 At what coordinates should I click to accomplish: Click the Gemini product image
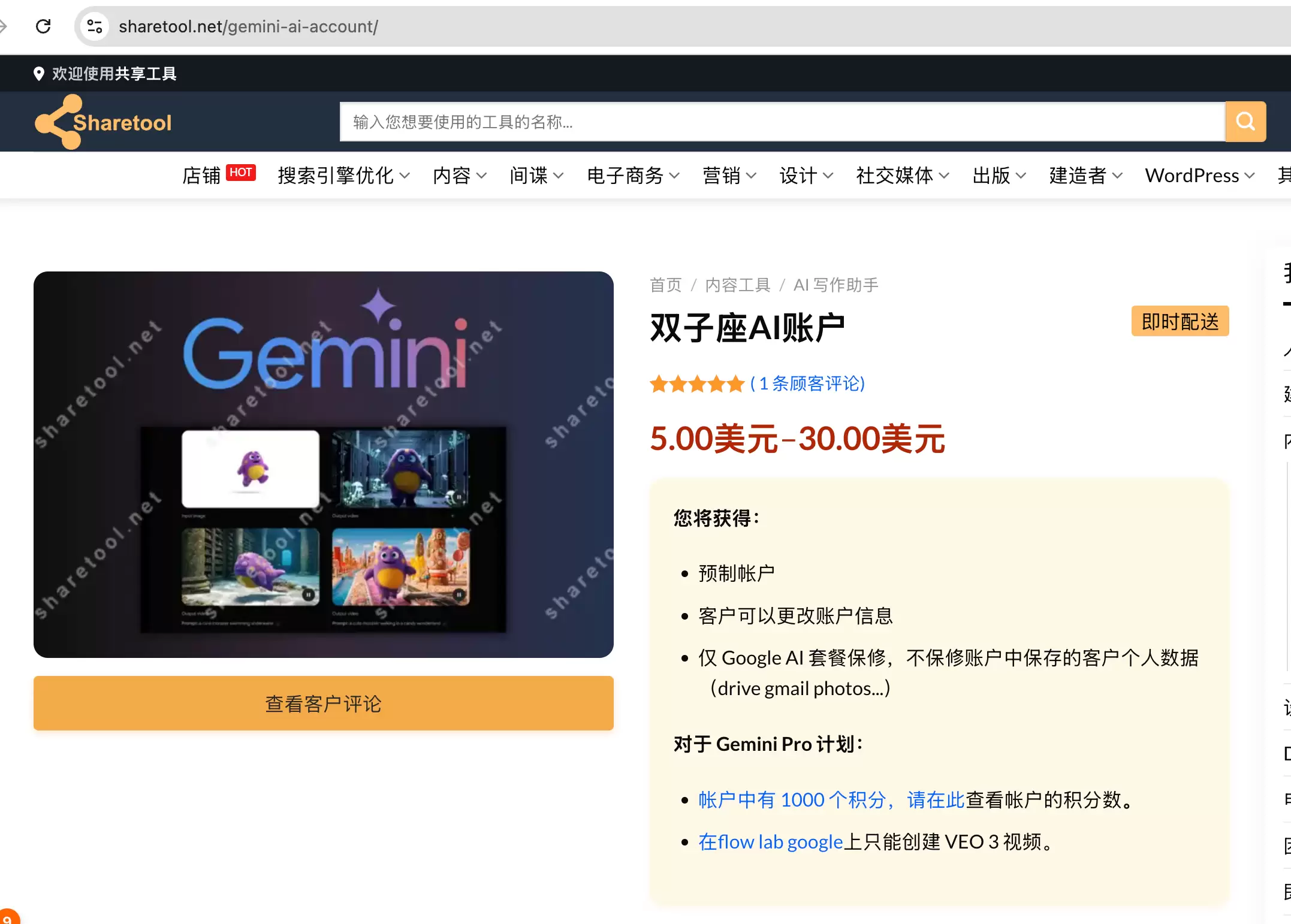(324, 464)
